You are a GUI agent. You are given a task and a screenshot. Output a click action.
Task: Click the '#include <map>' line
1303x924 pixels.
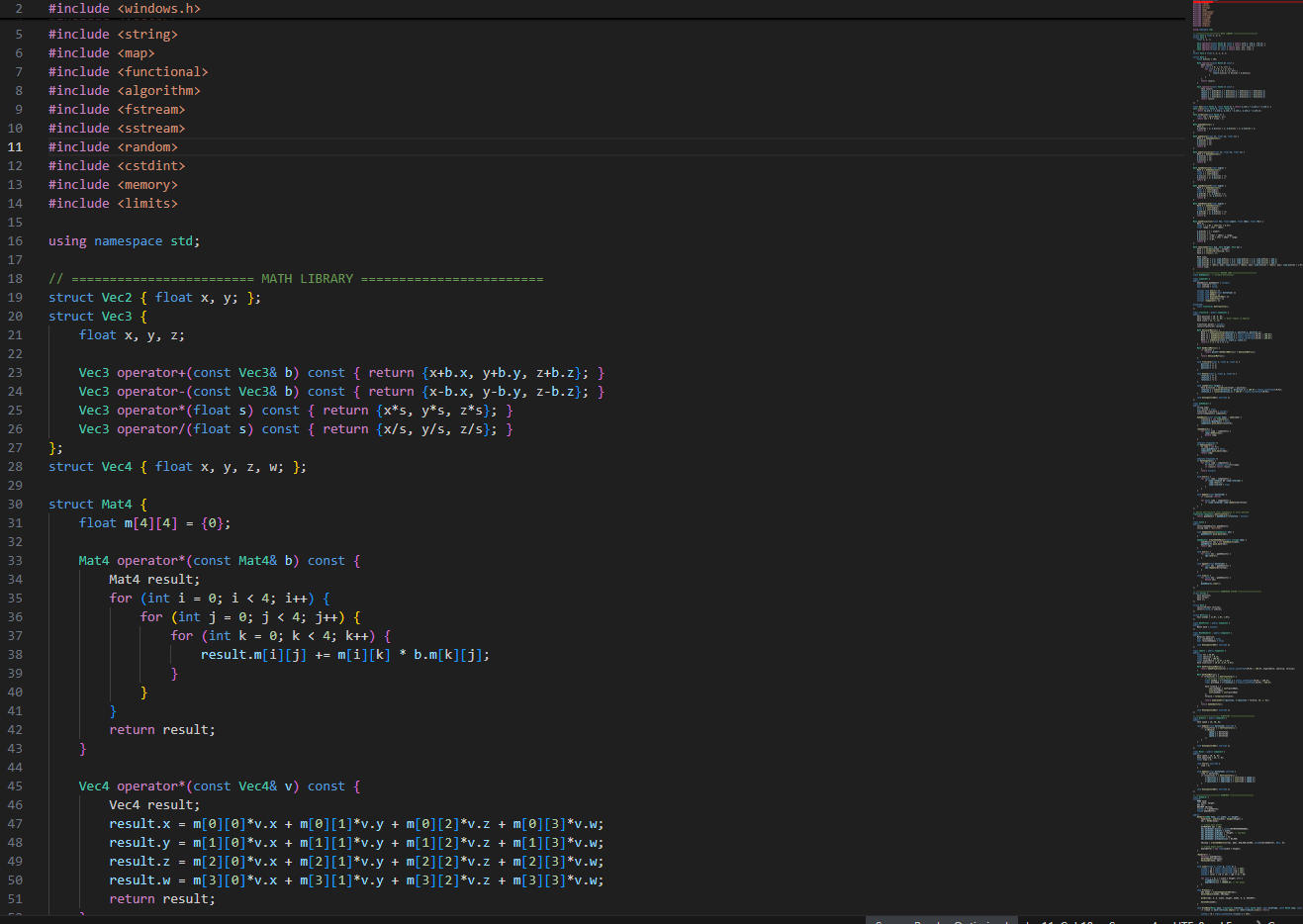pyautogui.click(x=102, y=52)
